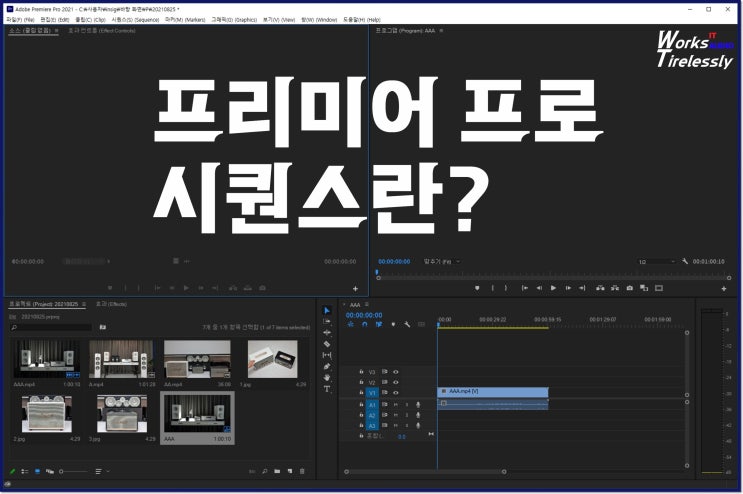Click Mark Out in Program monitor
Screen dimensions: 743x494
point(506,288)
